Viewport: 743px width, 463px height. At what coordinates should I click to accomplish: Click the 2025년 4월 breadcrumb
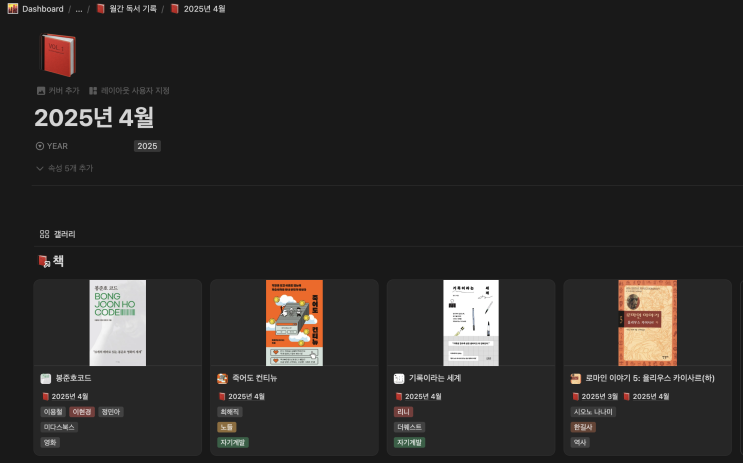pos(204,9)
